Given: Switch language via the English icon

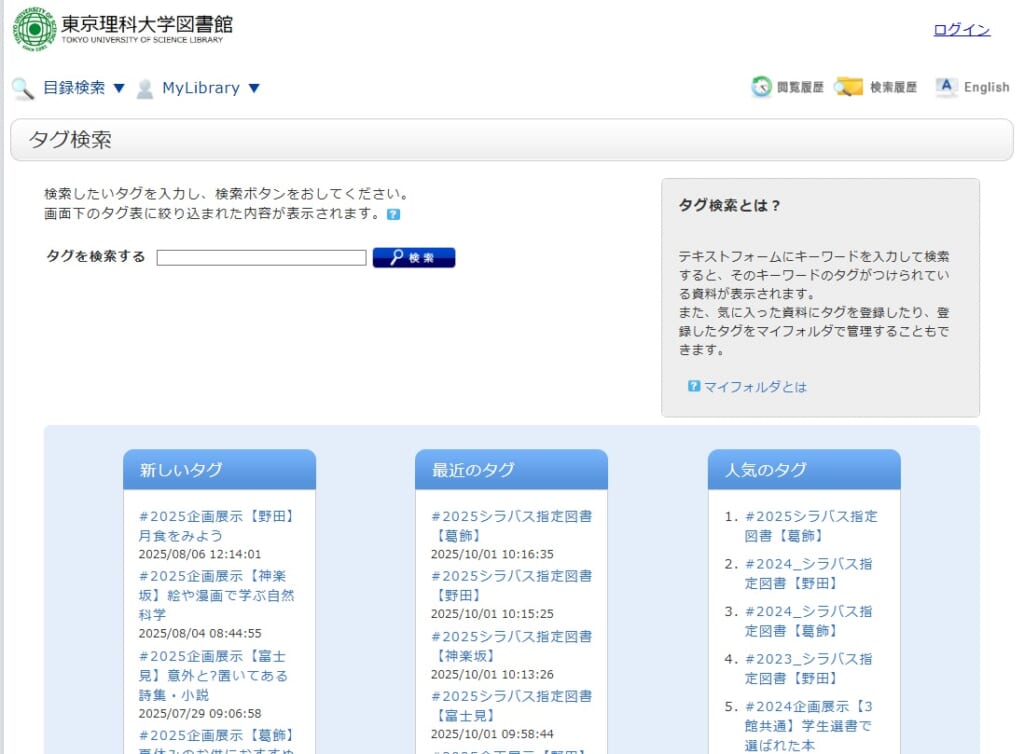Looking at the screenshot, I should (x=946, y=88).
